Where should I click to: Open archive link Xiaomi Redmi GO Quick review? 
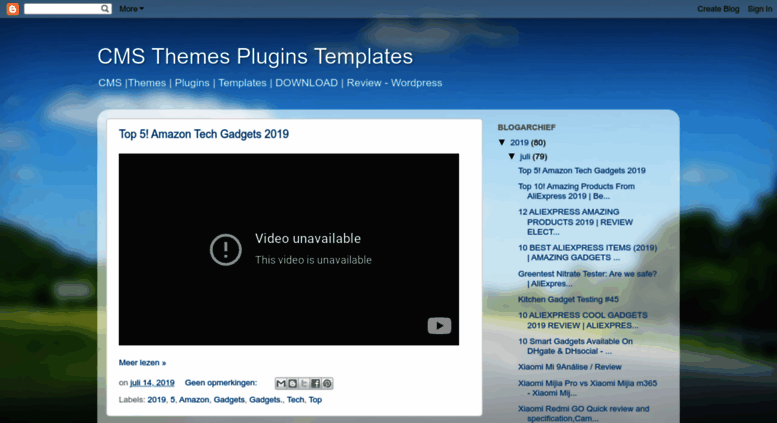pos(584,414)
